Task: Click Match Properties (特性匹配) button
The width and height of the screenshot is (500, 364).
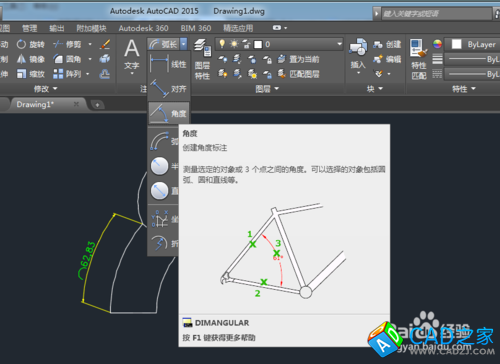Action: pyautogui.click(x=419, y=59)
